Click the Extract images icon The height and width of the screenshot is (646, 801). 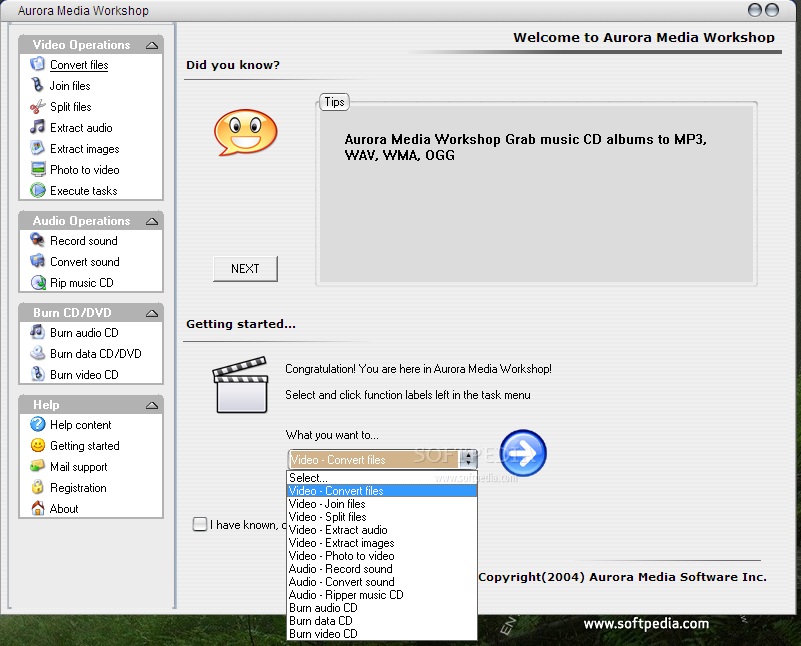point(37,148)
